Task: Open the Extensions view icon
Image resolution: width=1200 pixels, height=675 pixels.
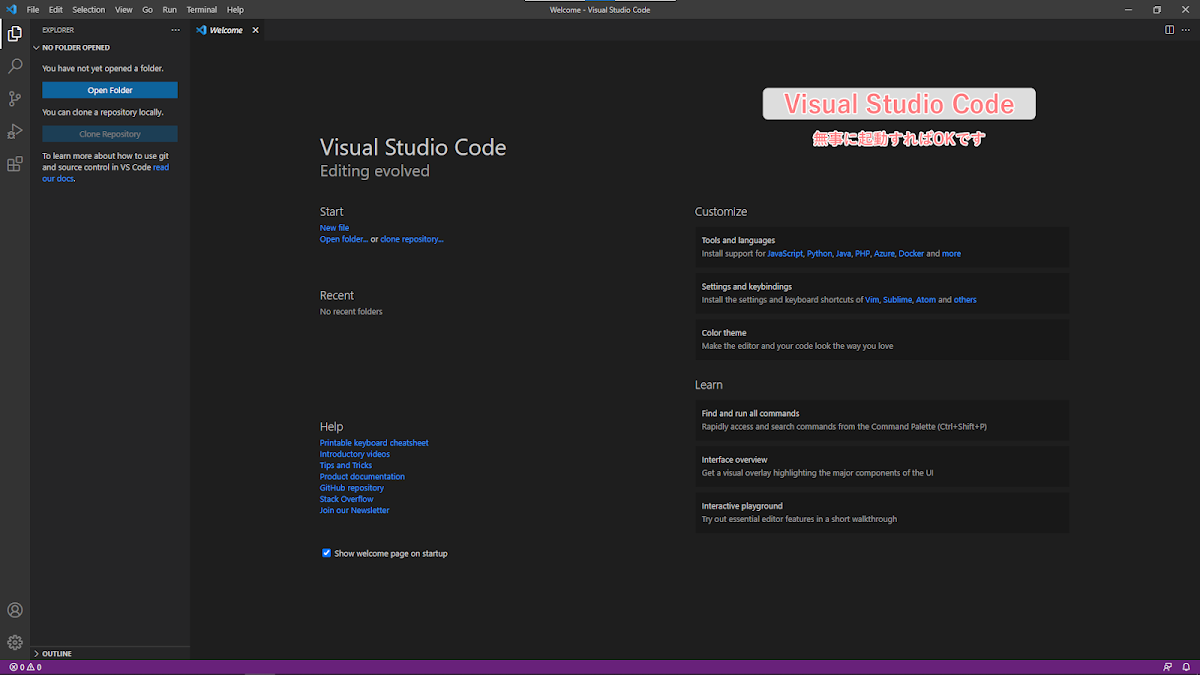Action: point(15,164)
